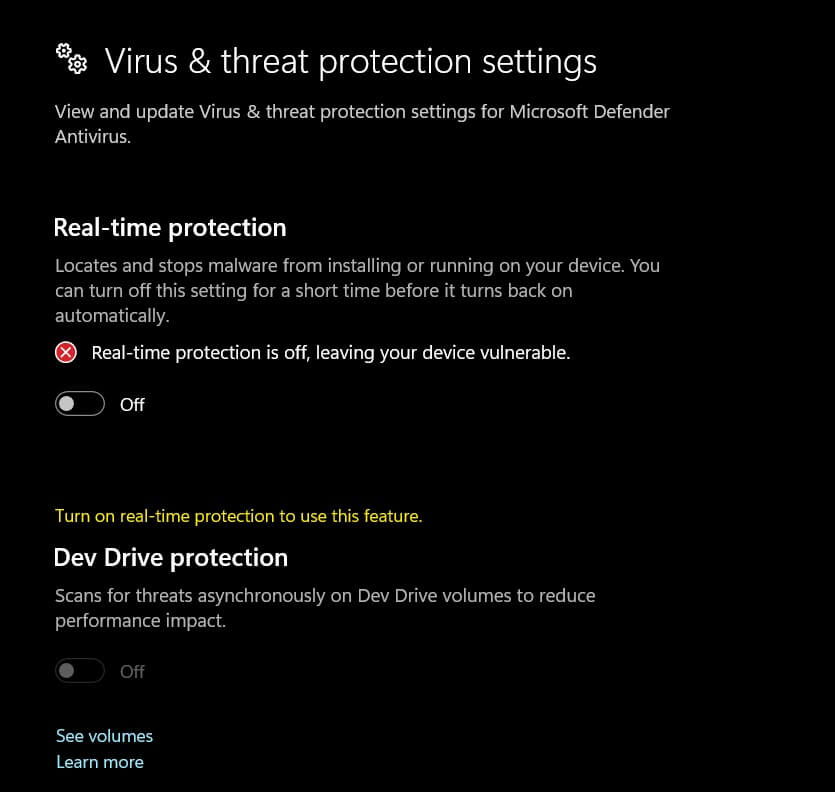The height and width of the screenshot is (792, 835).
Task: Click the circular red error badge before the warning
Action: (65, 352)
